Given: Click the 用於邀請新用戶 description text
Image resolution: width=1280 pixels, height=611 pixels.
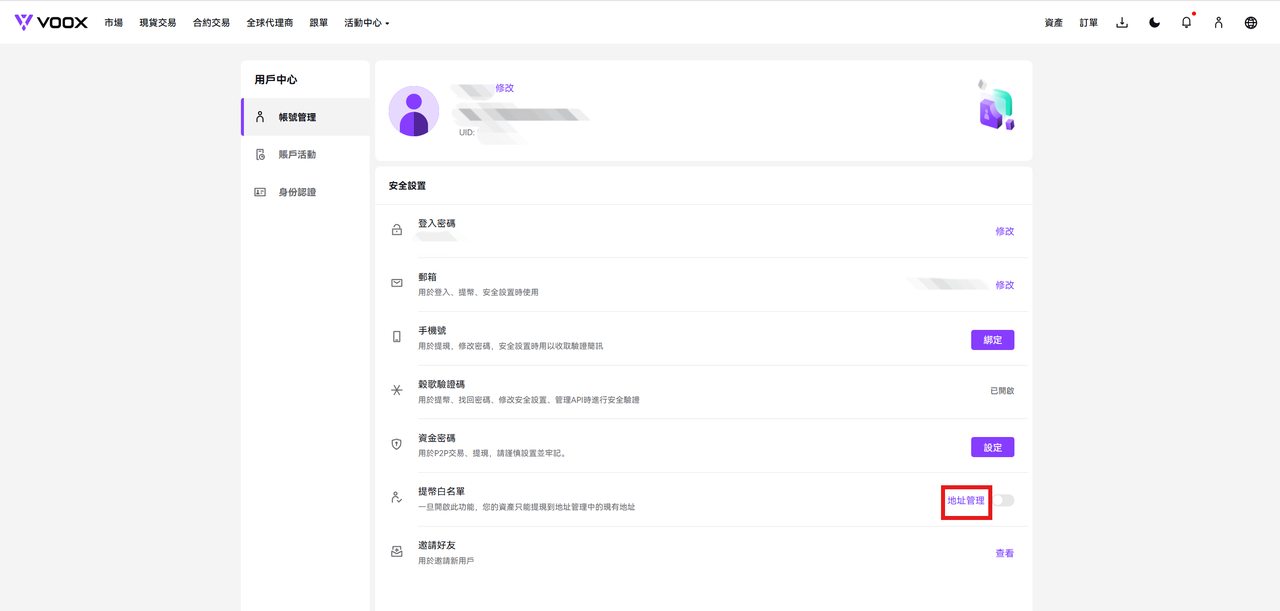Looking at the screenshot, I should [446, 561].
